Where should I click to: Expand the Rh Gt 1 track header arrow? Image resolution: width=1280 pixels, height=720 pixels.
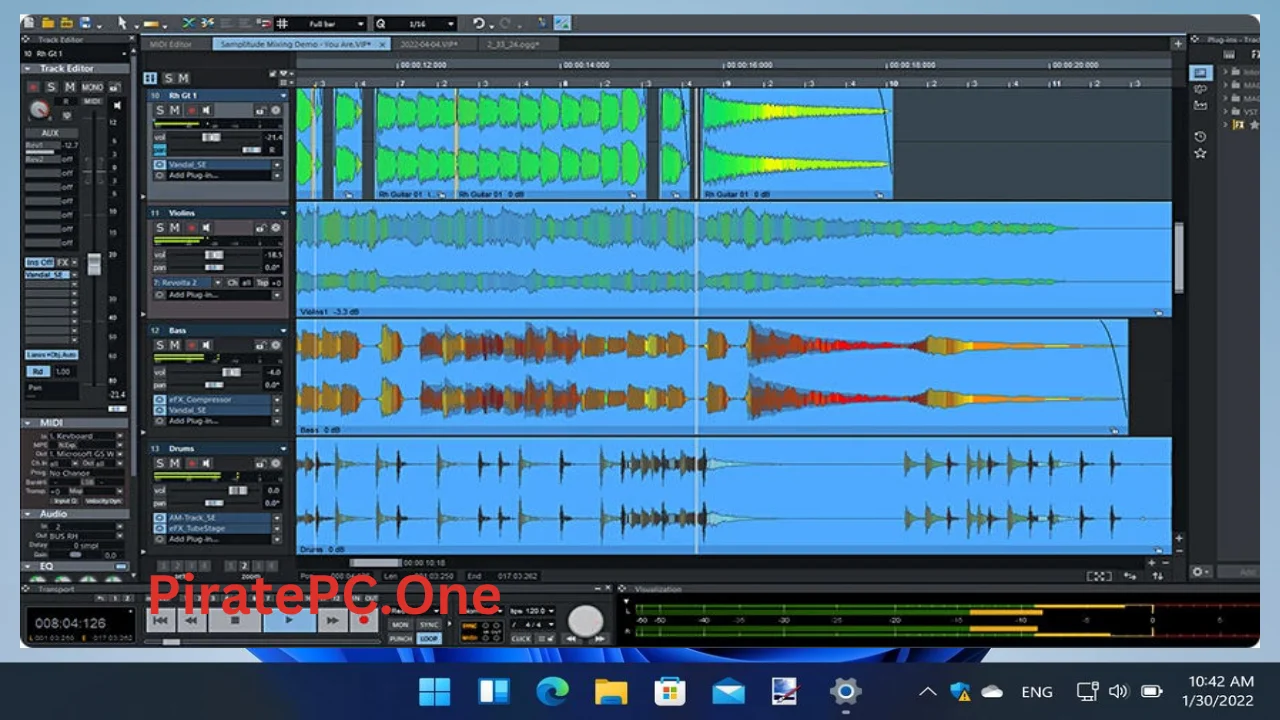[284, 96]
